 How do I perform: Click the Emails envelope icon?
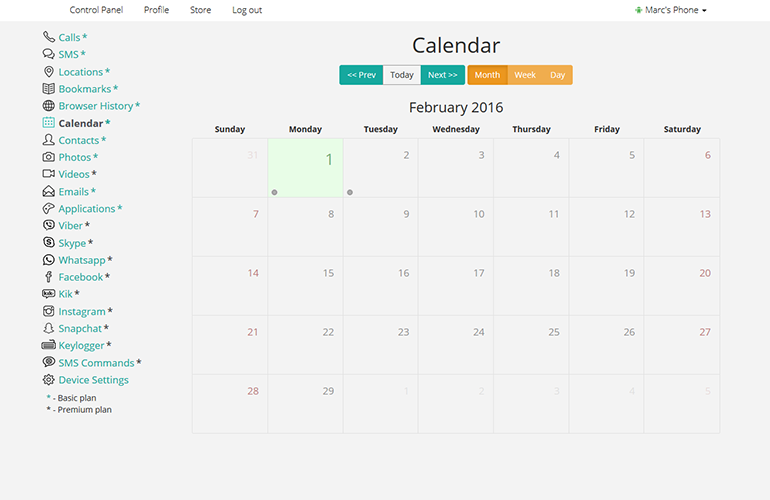click(49, 191)
